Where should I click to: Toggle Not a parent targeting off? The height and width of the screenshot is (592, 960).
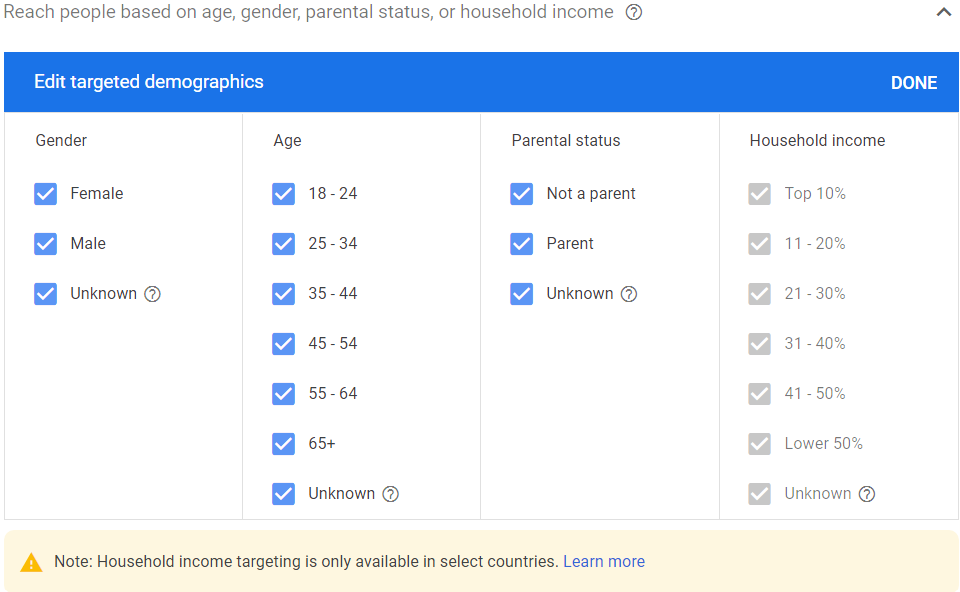click(521, 193)
